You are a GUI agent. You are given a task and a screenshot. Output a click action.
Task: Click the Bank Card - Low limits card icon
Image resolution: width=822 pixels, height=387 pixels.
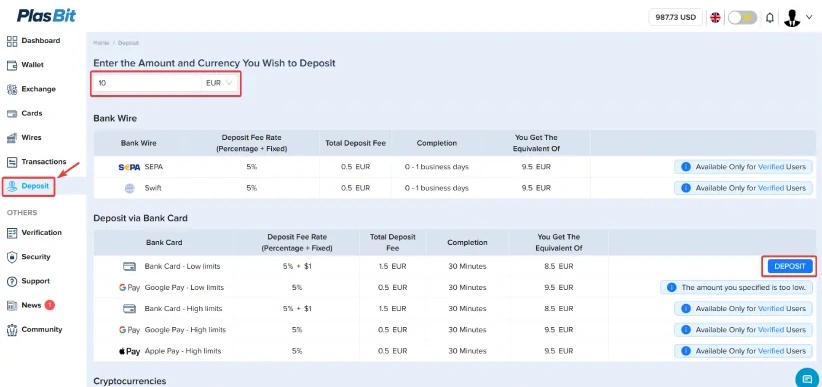129,266
